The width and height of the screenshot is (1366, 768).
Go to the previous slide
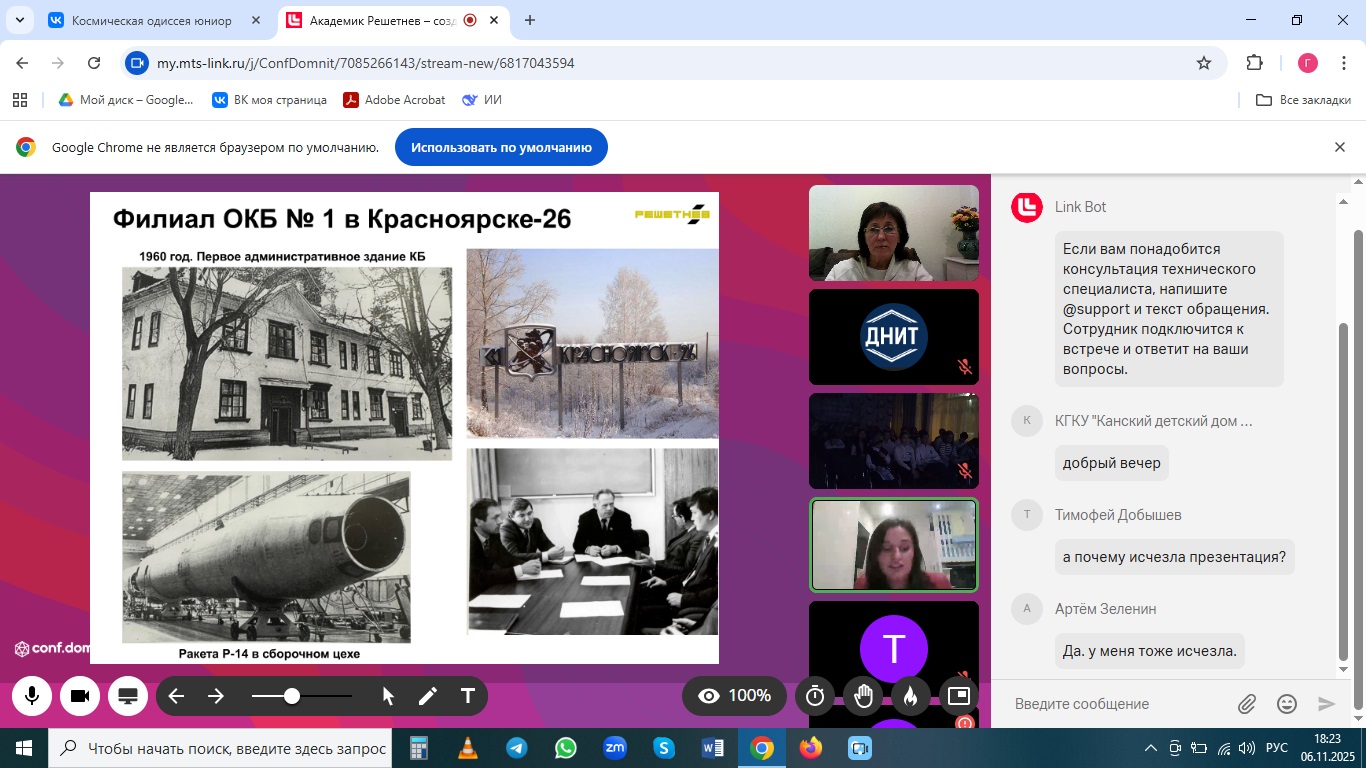[177, 696]
